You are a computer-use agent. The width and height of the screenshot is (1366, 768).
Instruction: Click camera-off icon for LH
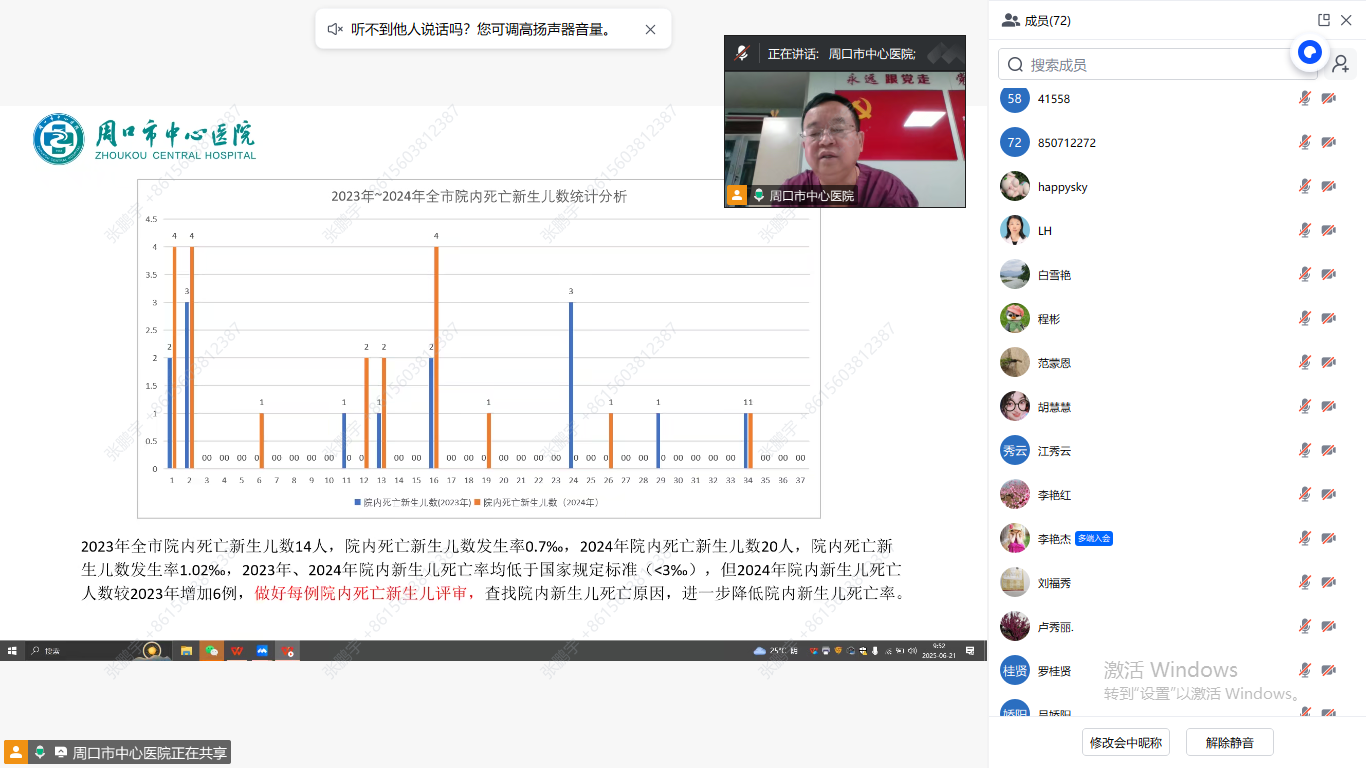(1328, 230)
